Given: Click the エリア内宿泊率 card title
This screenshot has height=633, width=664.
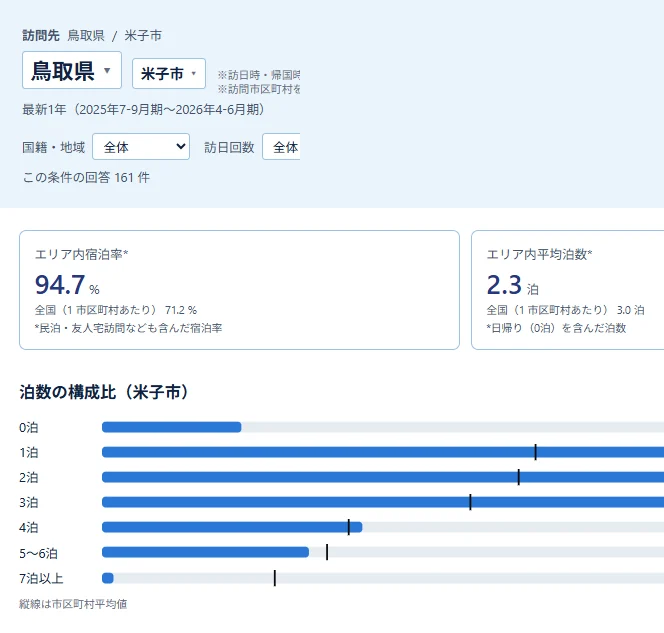Looking at the screenshot, I should click(81, 254).
